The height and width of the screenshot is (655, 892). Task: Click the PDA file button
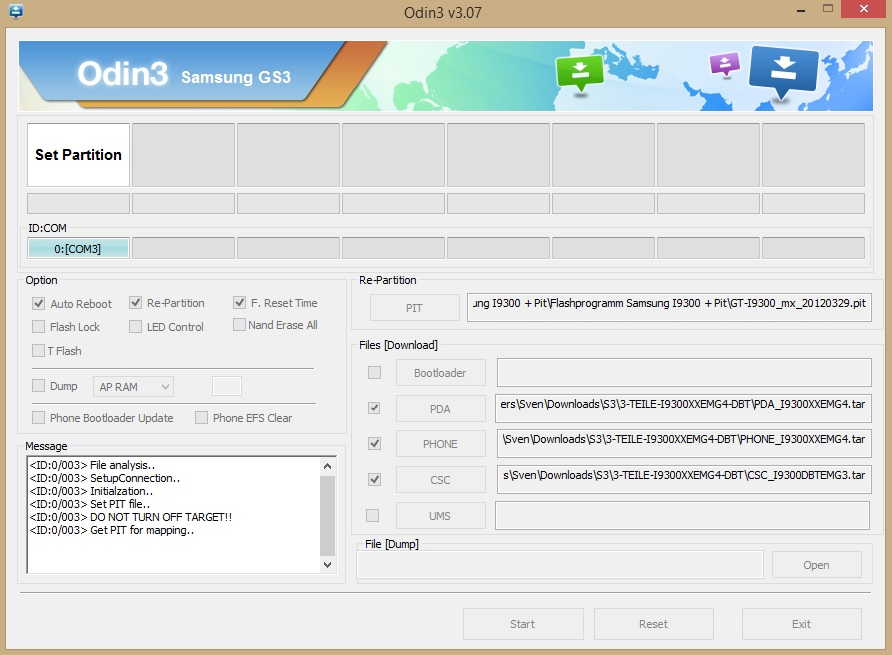coord(441,409)
